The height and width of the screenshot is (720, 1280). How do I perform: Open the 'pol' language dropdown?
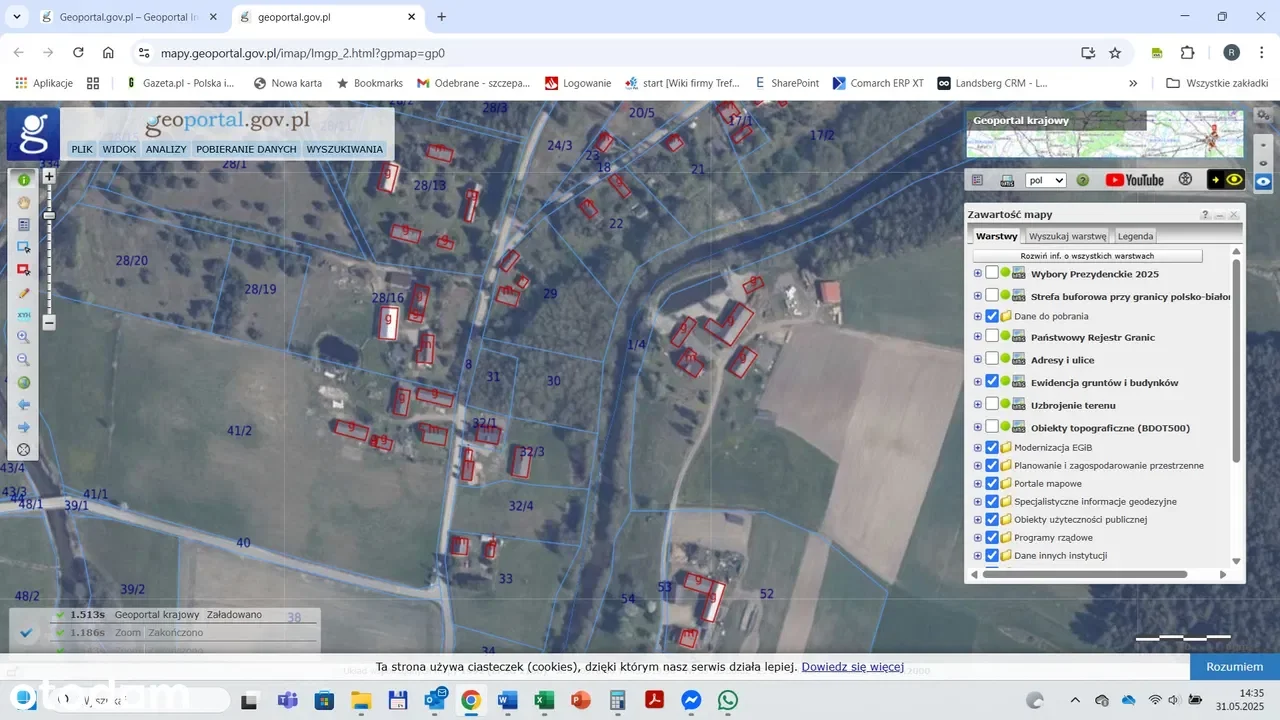1046,181
